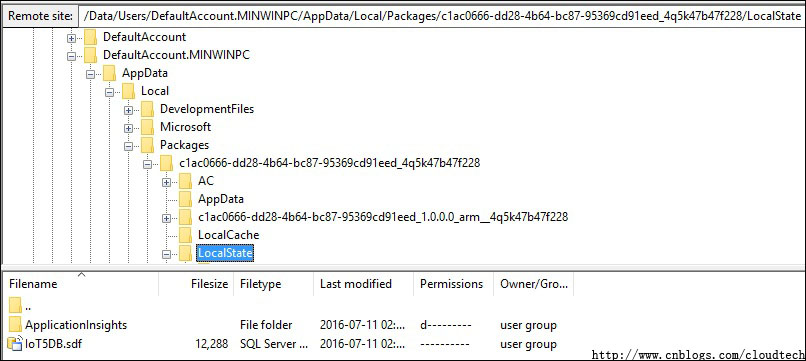Viewport: 806px width, 361px height.
Task: Collapse the LocalState tree node
Action: pos(166,254)
